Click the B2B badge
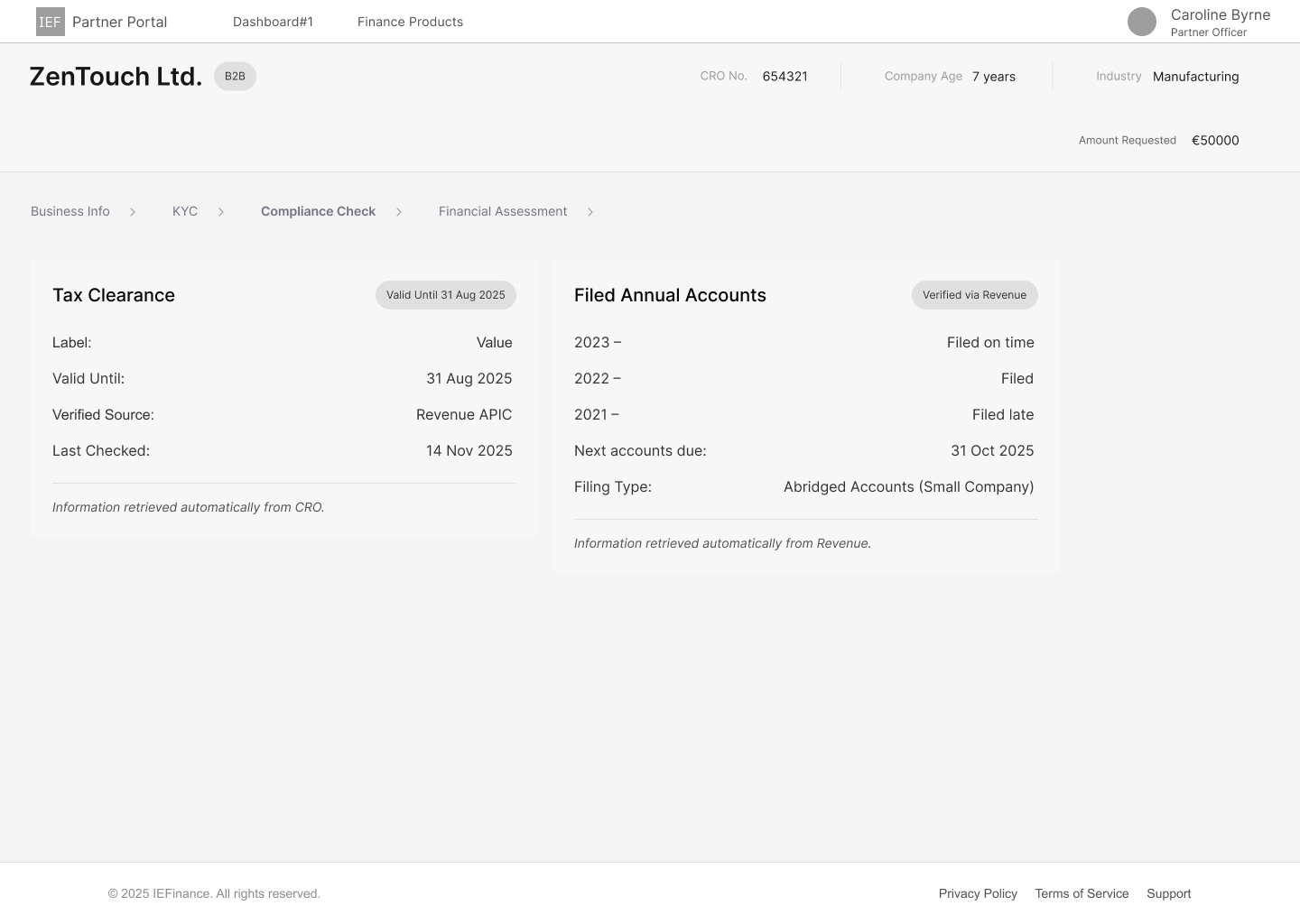Image resolution: width=1300 pixels, height=924 pixels. point(235,77)
